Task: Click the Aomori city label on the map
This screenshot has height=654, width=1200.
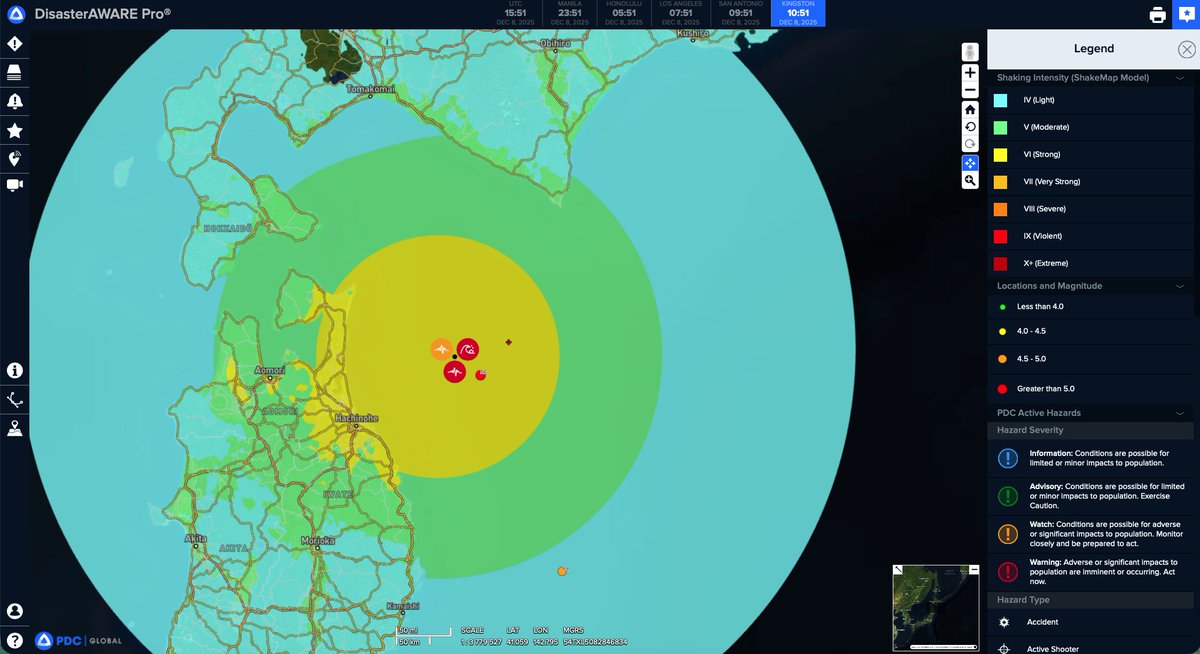Action: [x=270, y=370]
